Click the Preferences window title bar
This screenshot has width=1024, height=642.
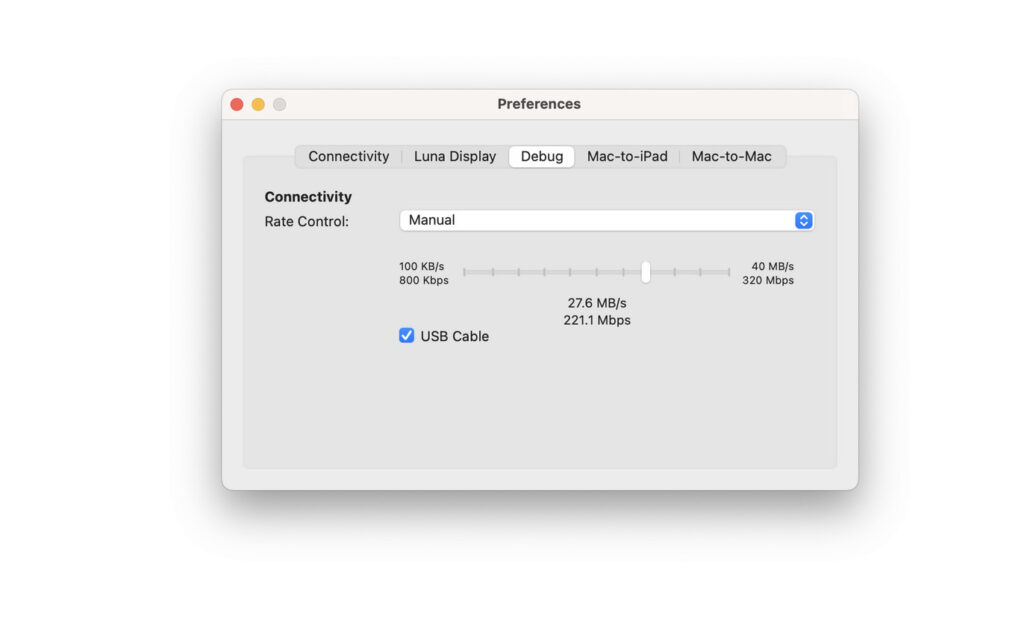[x=539, y=104]
